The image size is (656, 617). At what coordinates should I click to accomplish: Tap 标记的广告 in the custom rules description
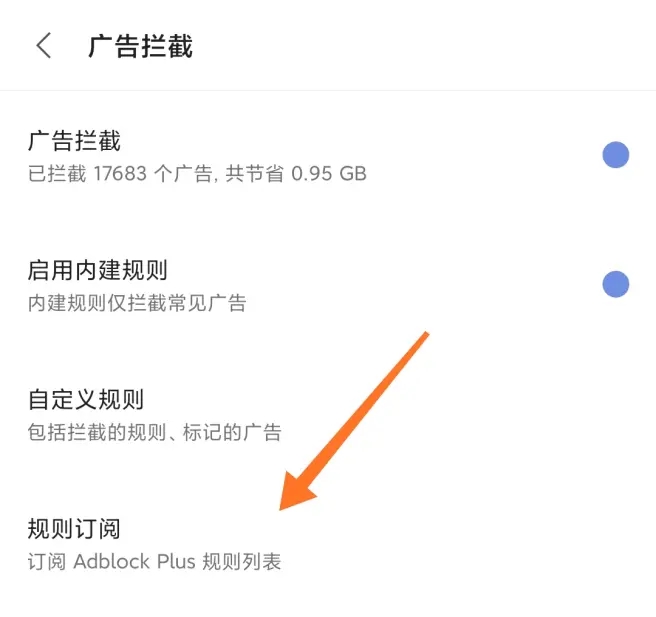click(x=232, y=432)
